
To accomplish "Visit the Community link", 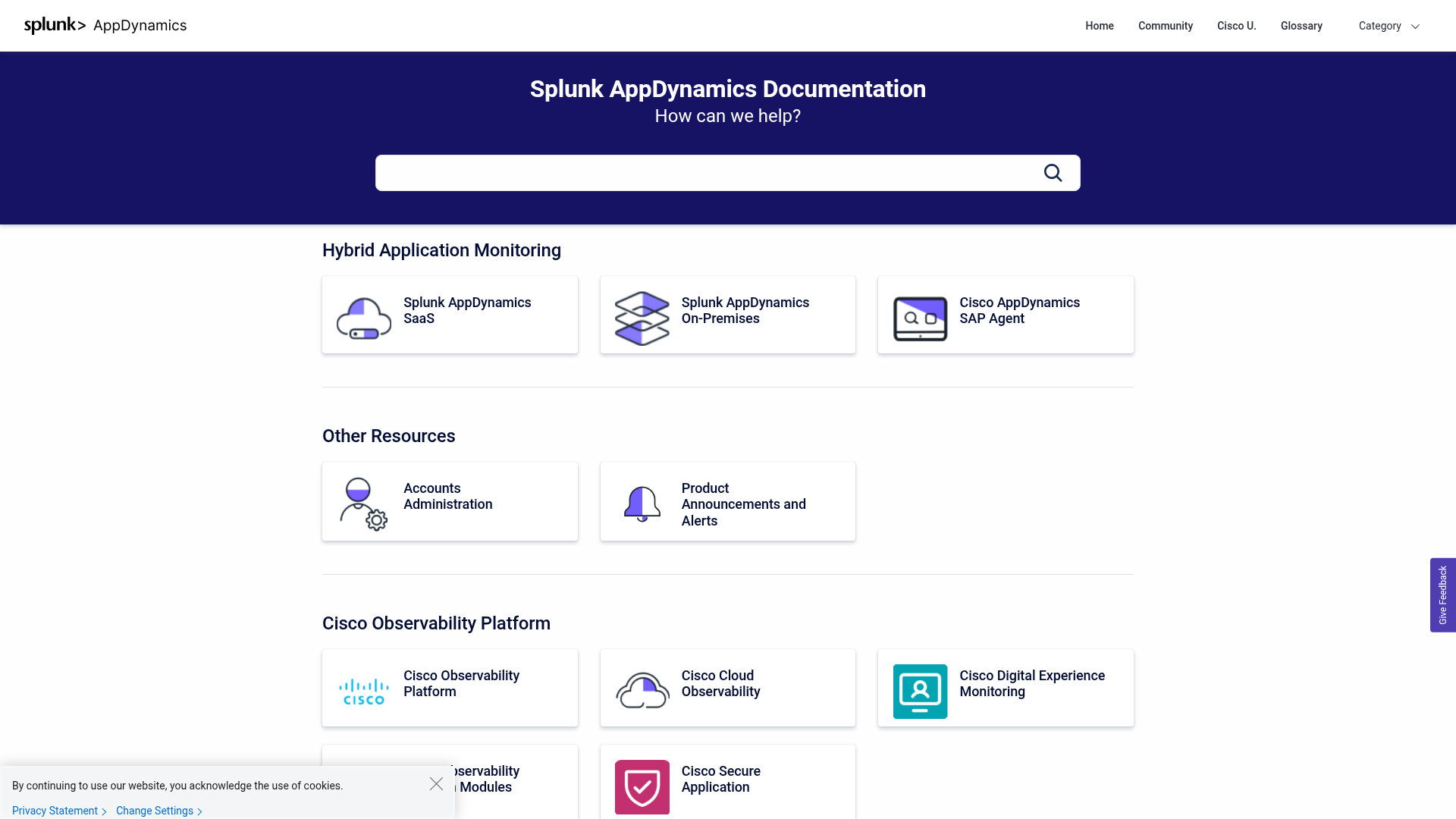I will click(x=1166, y=25).
